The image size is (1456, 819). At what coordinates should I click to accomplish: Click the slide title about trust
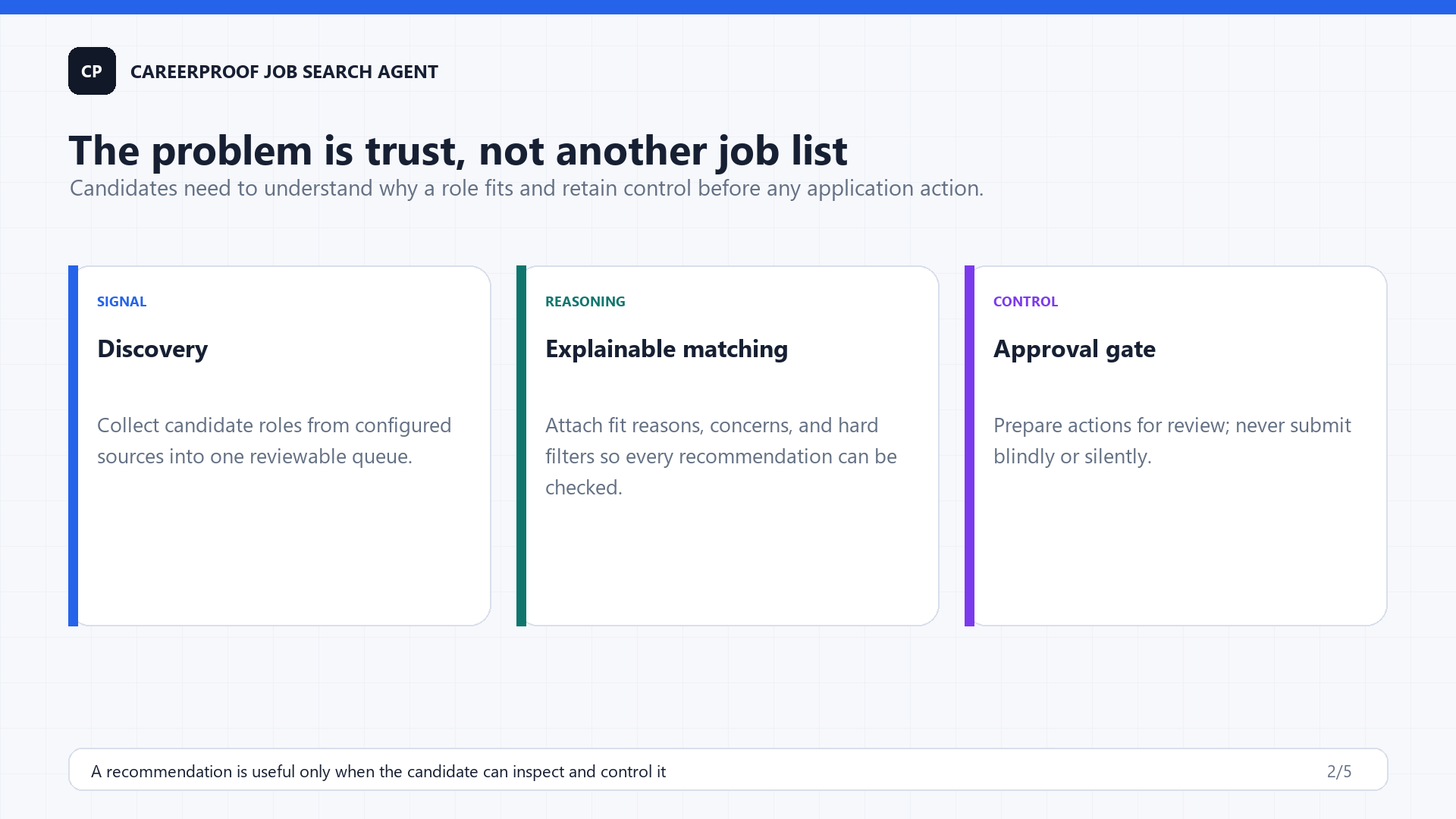[x=458, y=150]
